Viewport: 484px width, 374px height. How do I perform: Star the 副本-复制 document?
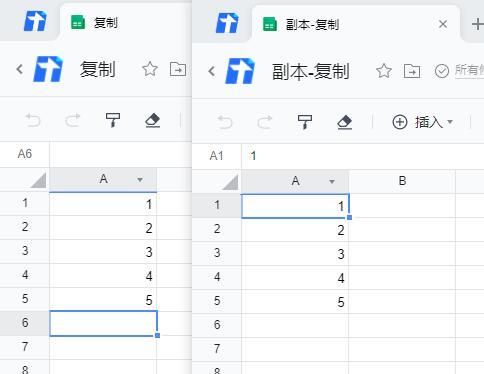tap(384, 71)
